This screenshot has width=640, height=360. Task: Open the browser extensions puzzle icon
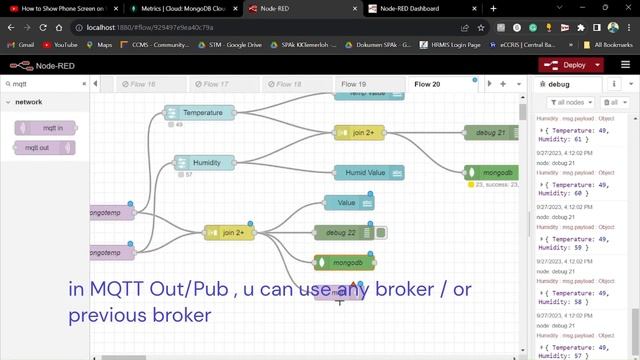pyautogui.click(x=581, y=27)
